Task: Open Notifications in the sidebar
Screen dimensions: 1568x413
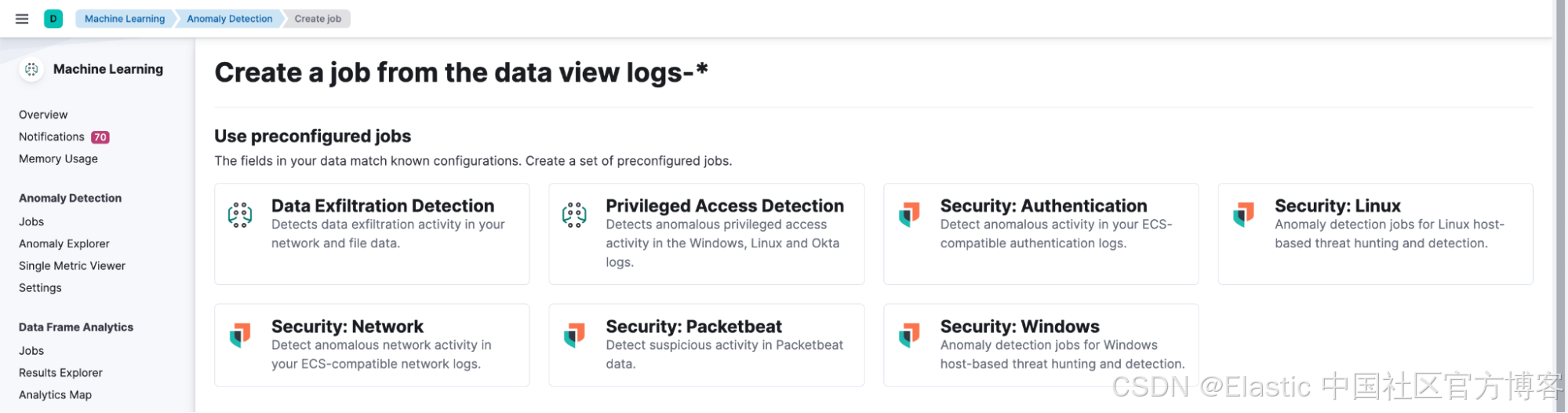Action: pos(52,137)
